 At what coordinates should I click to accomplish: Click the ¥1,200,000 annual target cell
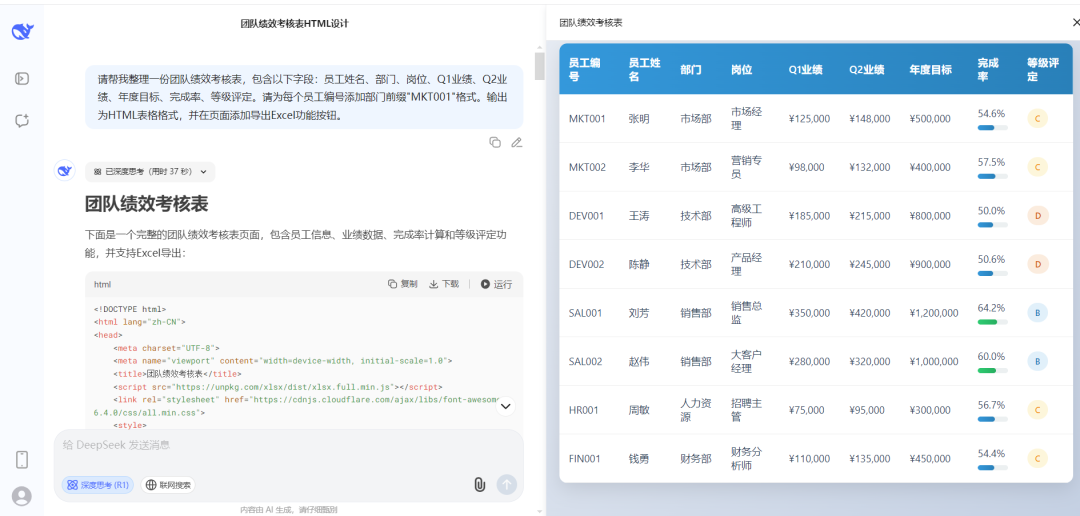click(x=934, y=313)
